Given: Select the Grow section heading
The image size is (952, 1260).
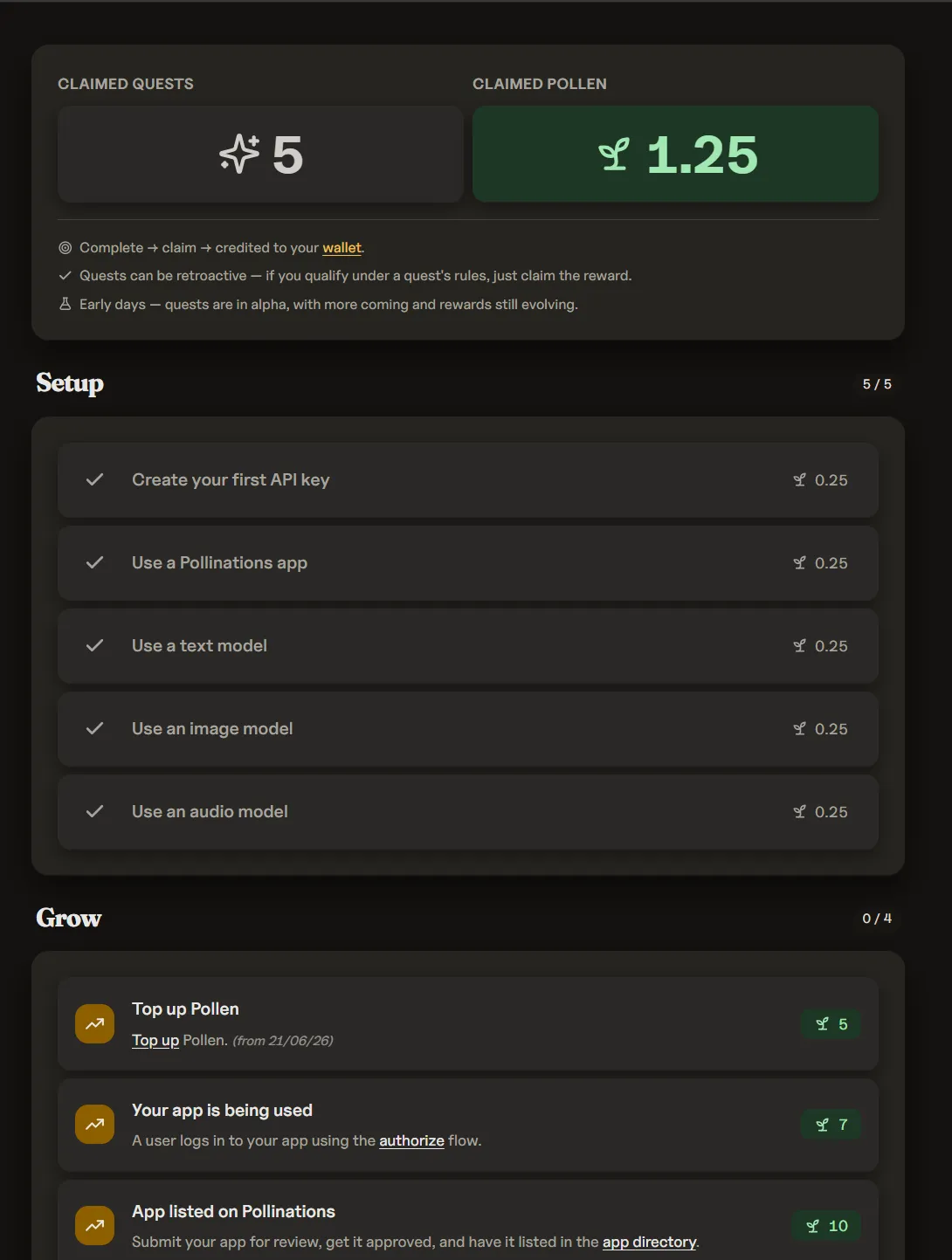Looking at the screenshot, I should coord(69,918).
